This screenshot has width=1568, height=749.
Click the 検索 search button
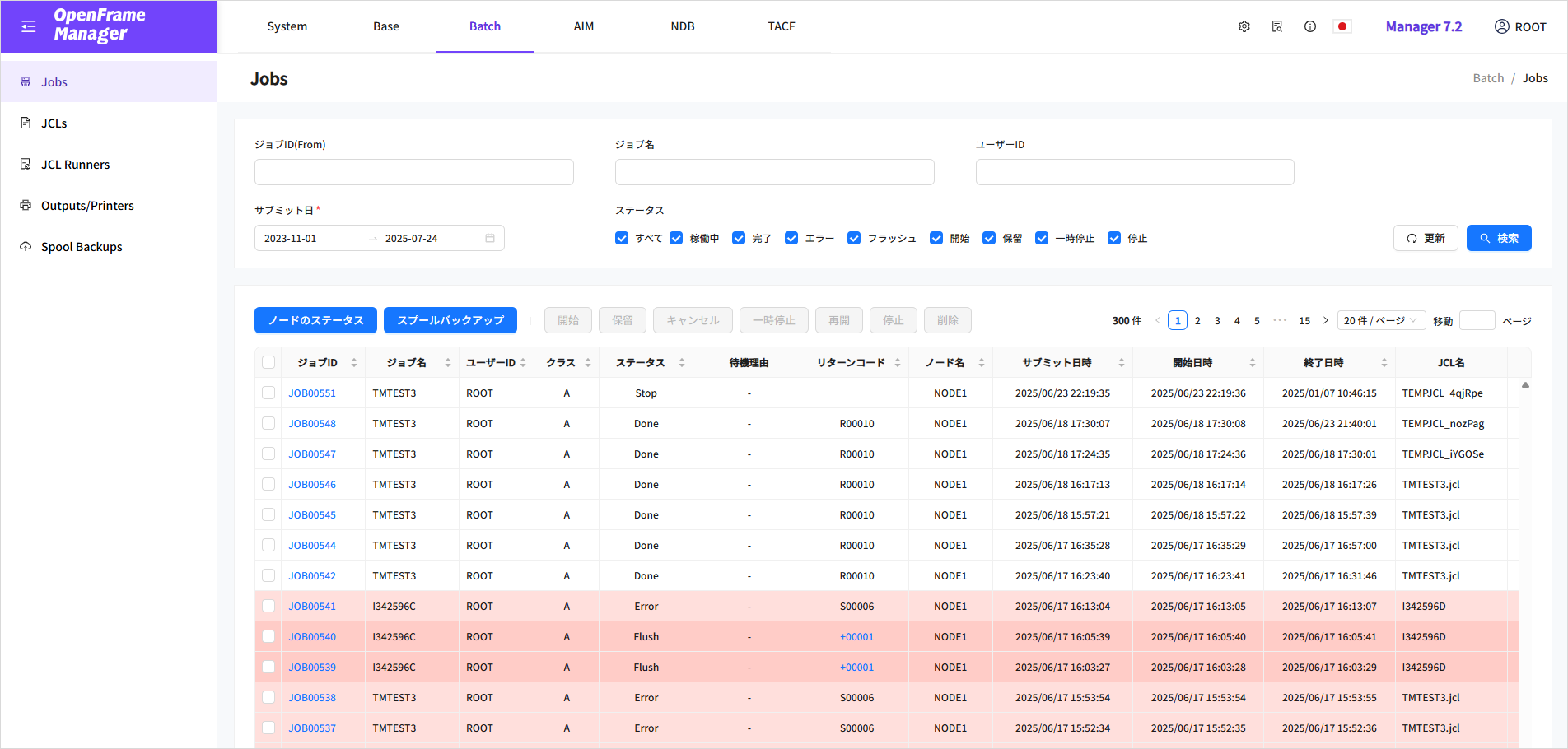[1499, 237]
